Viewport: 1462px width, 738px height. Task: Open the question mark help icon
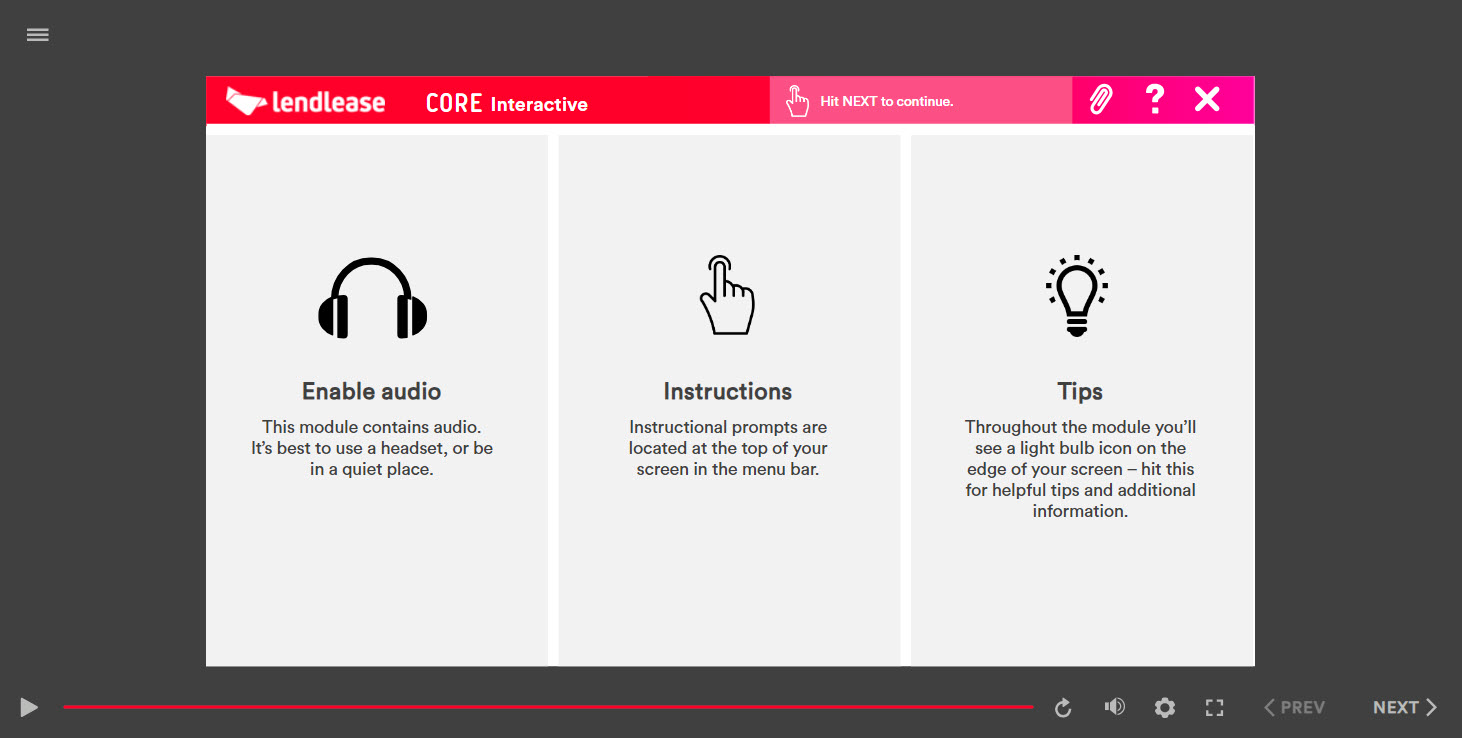[x=1154, y=99]
